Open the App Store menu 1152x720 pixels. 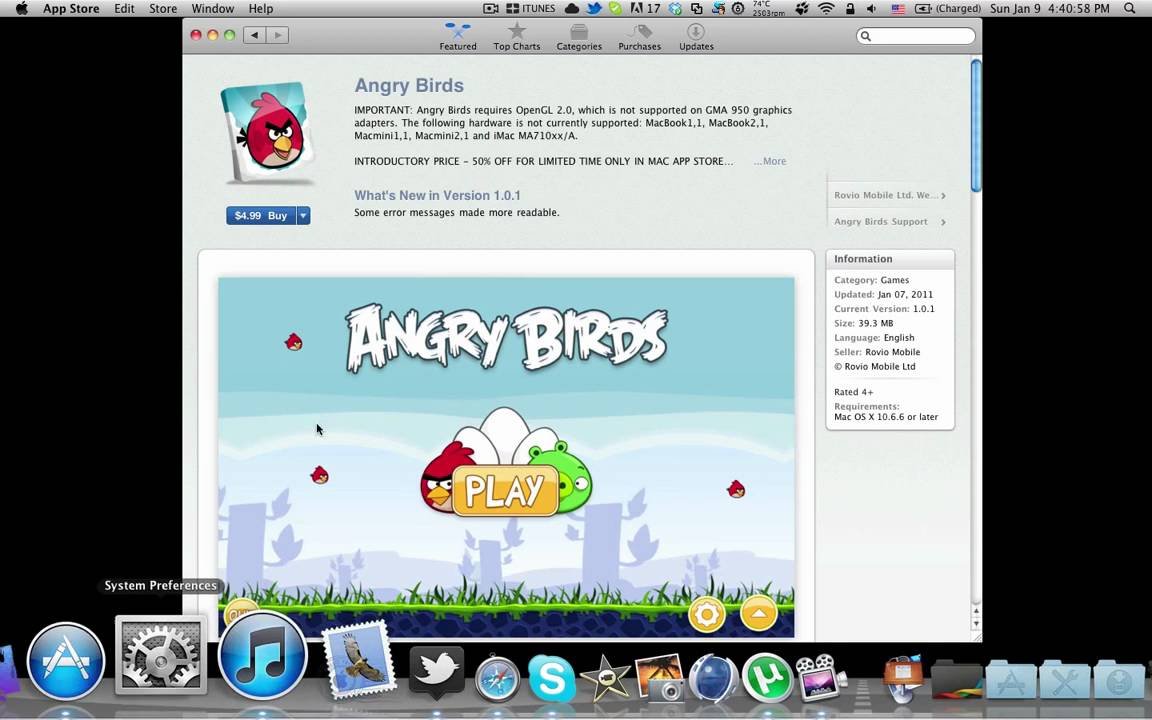click(x=71, y=9)
